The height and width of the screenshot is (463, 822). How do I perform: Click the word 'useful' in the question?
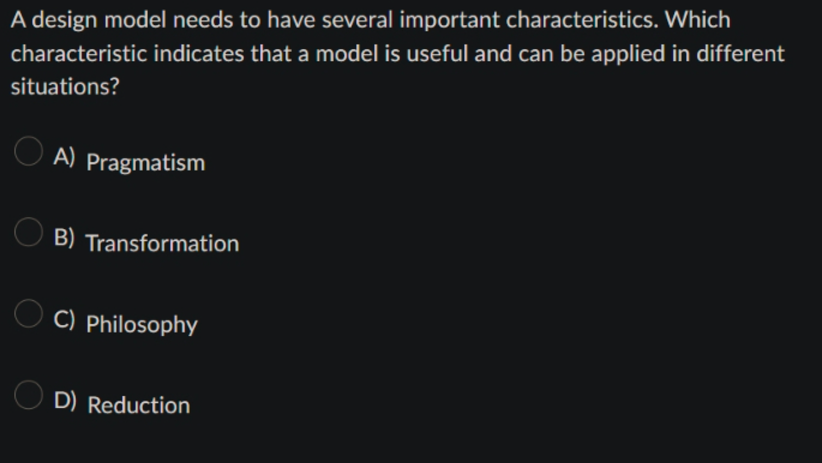(437, 53)
